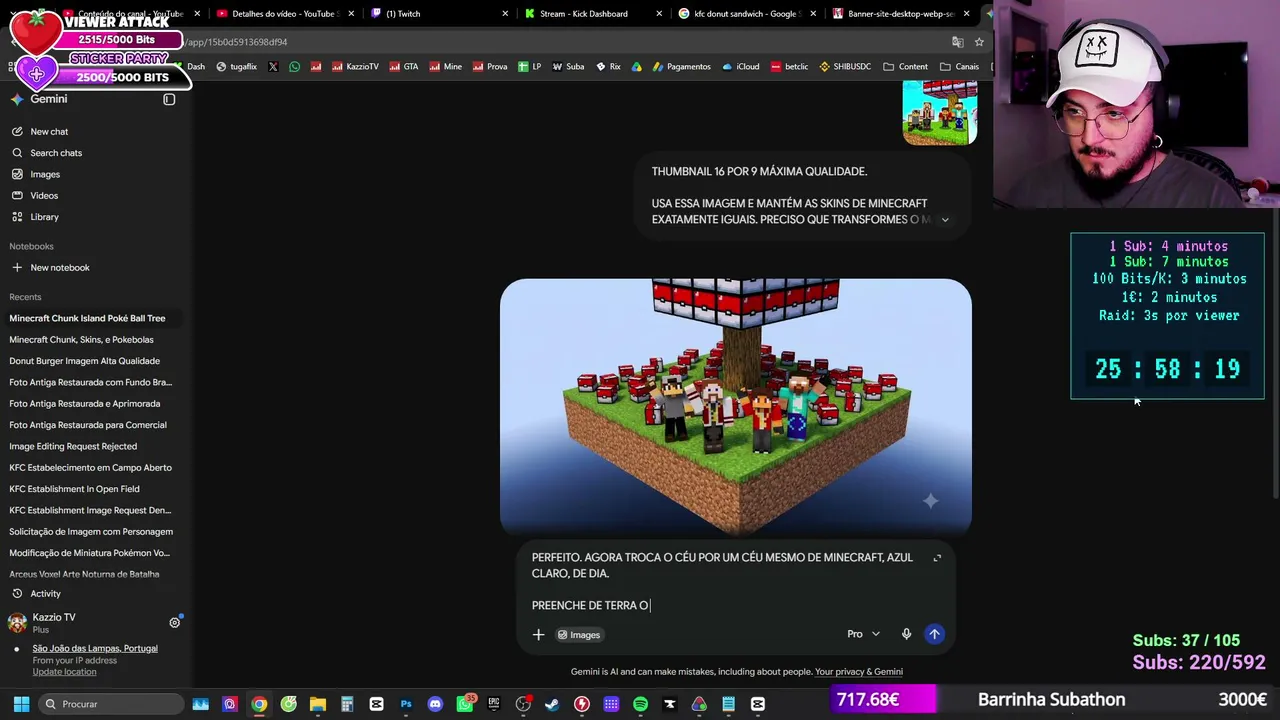
Task: Click the plus button to add attachments
Action: [x=538, y=635]
